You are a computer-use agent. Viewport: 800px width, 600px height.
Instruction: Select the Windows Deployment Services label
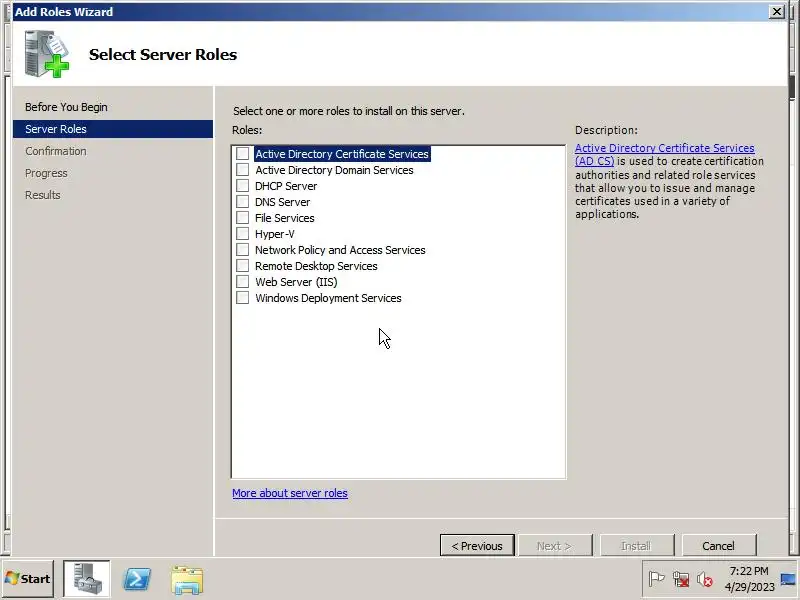pos(328,298)
